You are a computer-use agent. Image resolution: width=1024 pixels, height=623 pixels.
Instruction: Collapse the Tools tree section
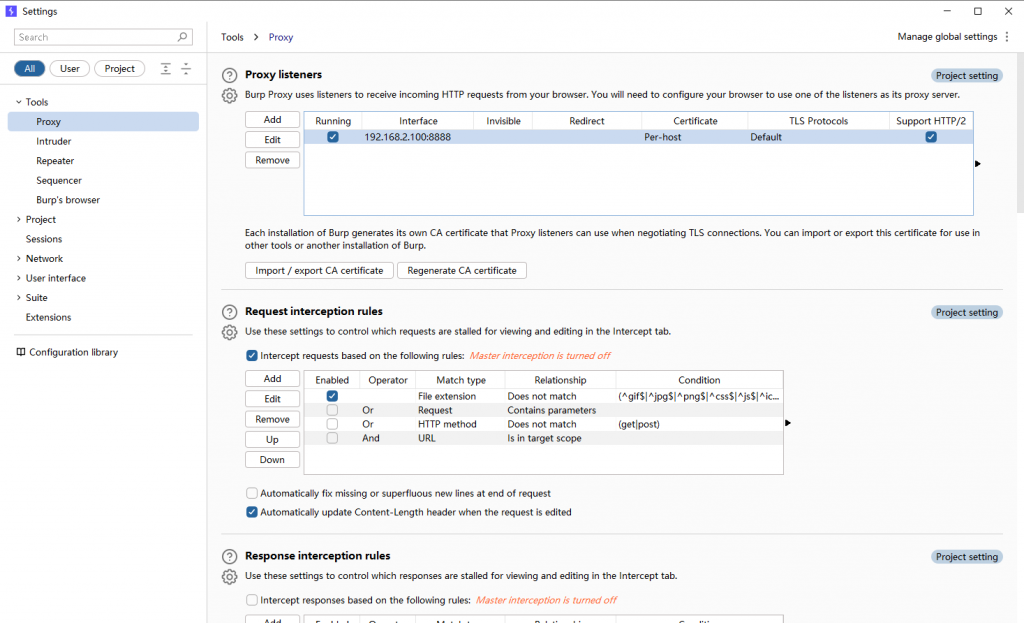(x=18, y=102)
